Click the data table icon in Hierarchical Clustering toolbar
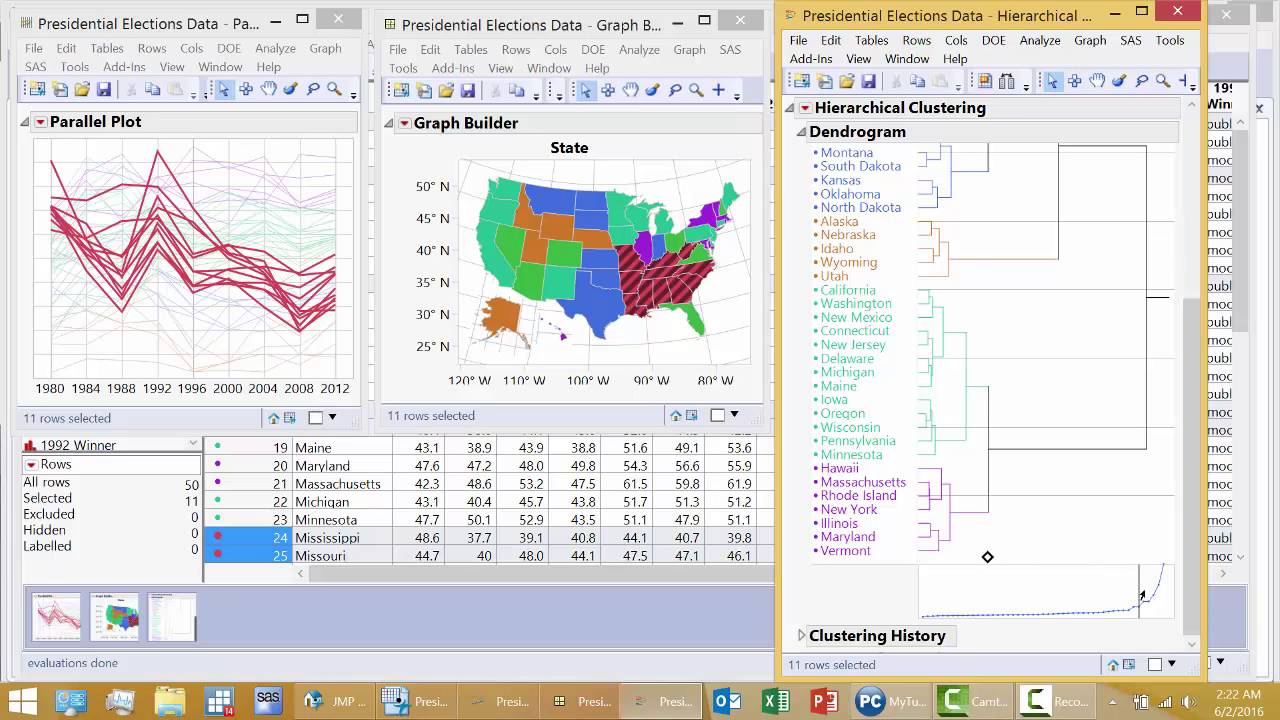 (984, 81)
